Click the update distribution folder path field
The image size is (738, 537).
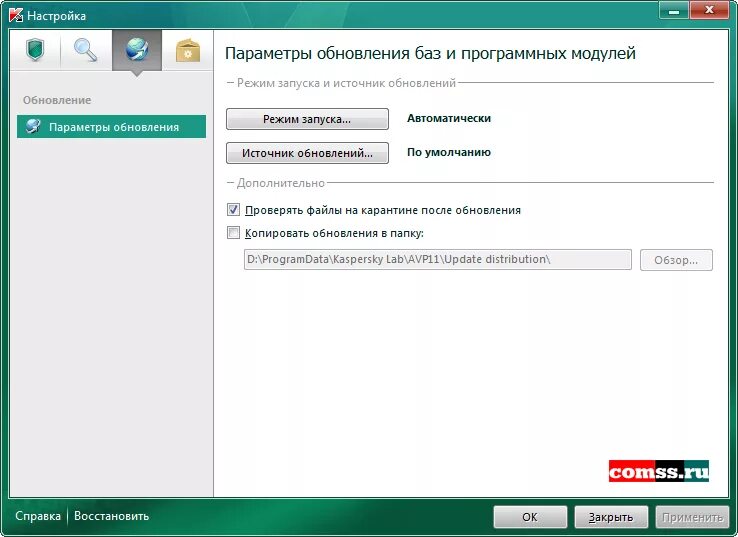[x=438, y=260]
